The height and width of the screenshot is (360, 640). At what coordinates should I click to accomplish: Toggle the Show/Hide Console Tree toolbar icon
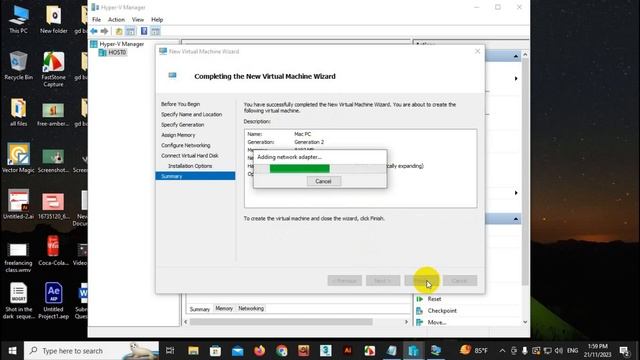(130, 31)
